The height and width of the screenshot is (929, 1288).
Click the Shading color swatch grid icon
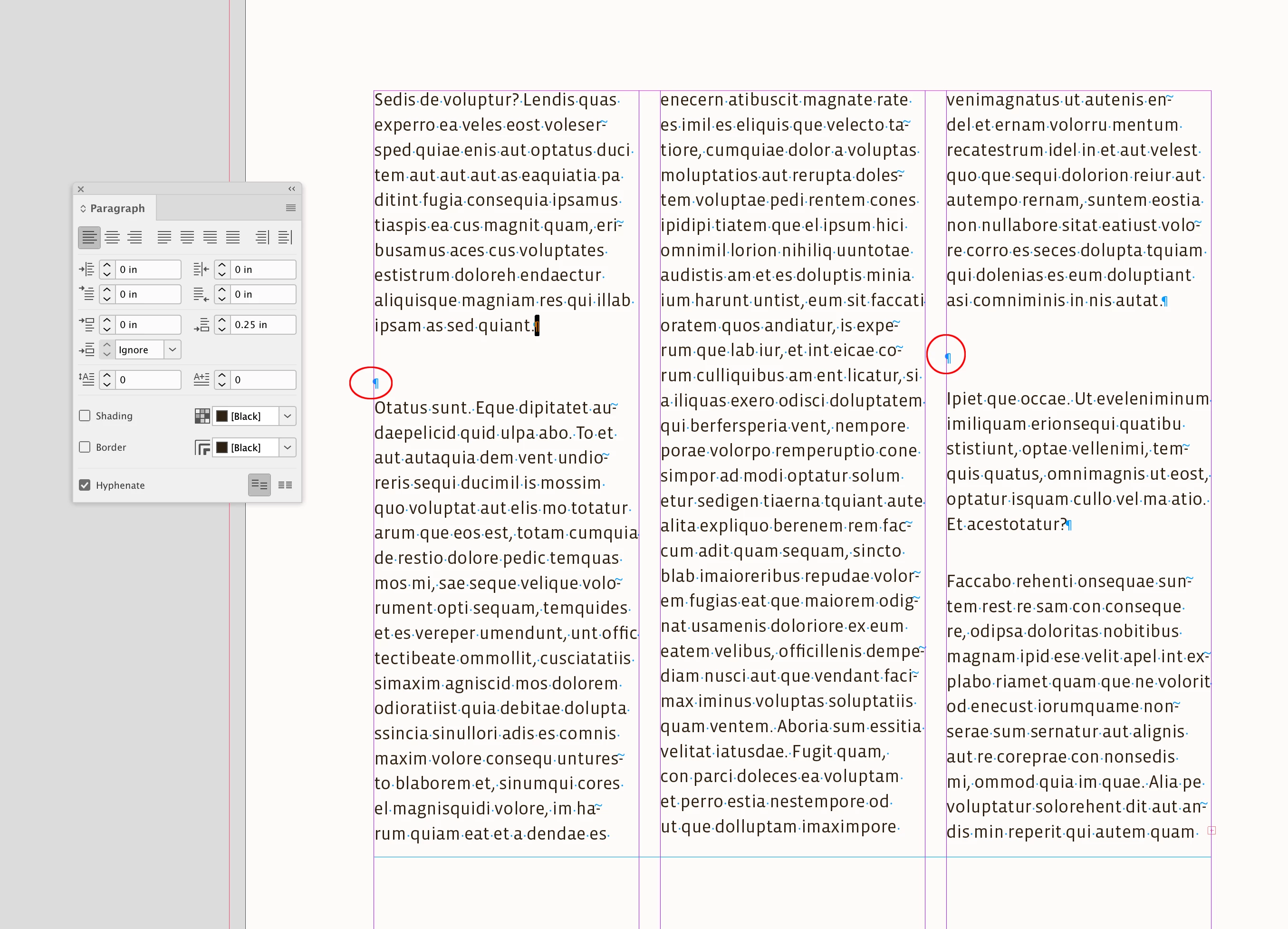click(x=202, y=416)
